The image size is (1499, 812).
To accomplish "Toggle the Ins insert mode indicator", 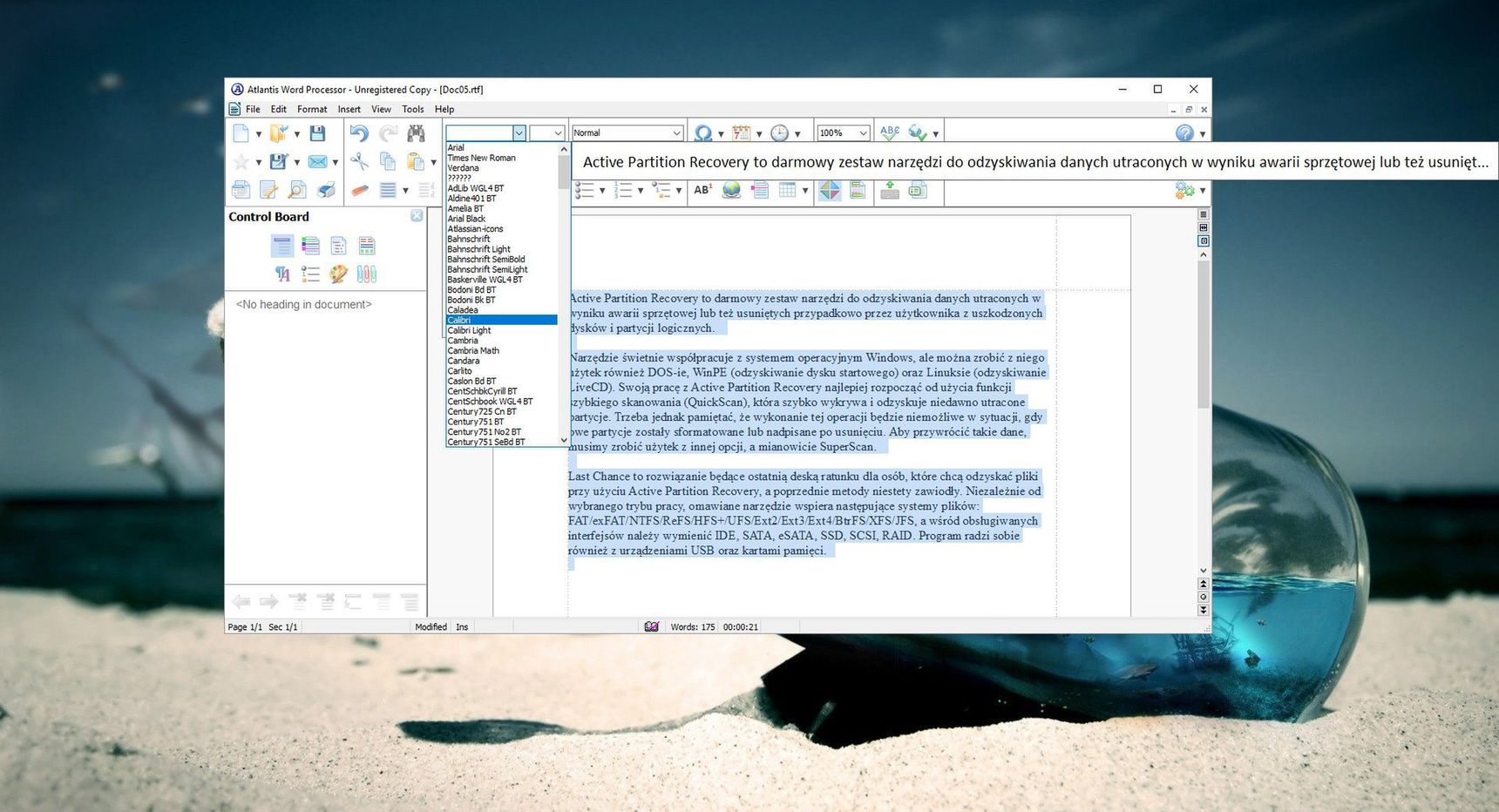I will pyautogui.click(x=462, y=627).
